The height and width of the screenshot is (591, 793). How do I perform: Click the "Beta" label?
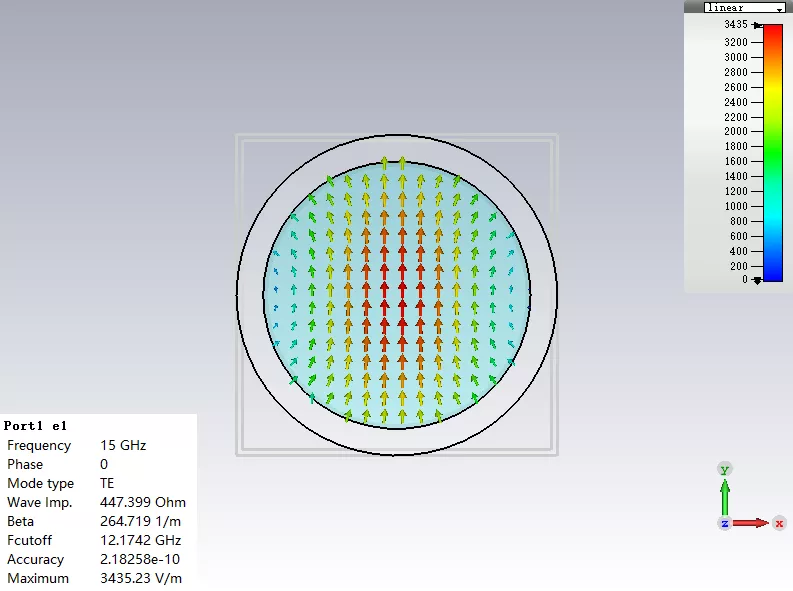click(x=20, y=521)
